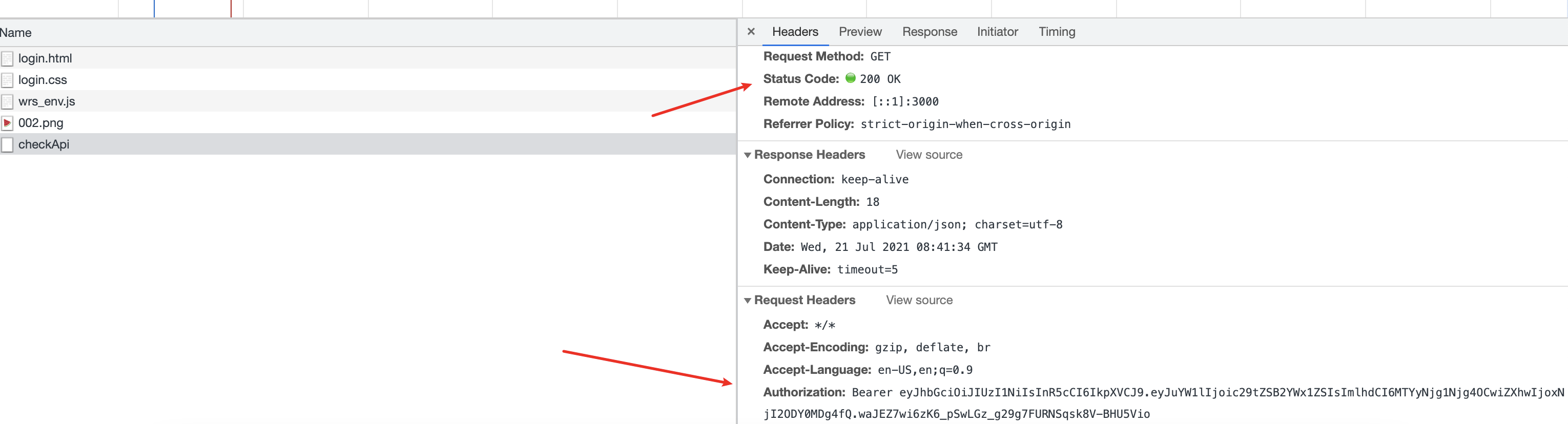Image resolution: width=1568 pixels, height=424 pixels.
Task: Click the login.html file icon
Action: (7, 58)
